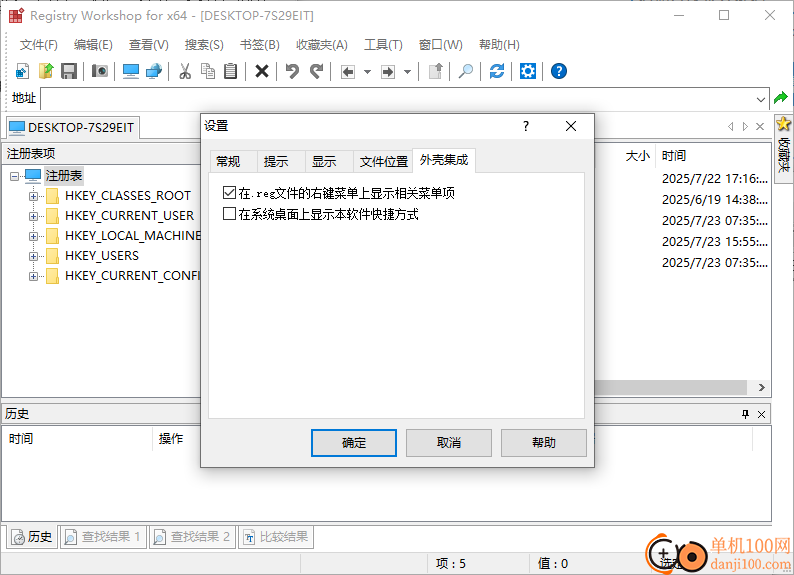Click the refresh toolbar icon
The image size is (794, 575).
tap(497, 71)
